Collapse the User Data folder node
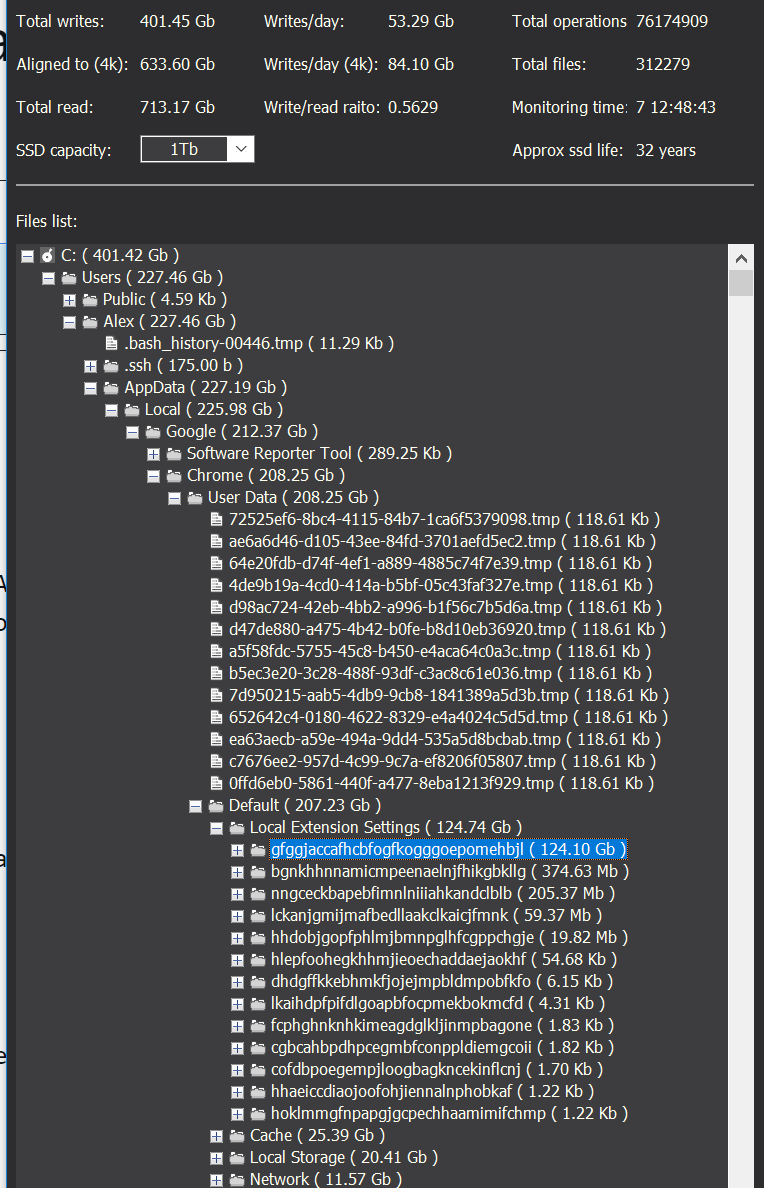 (x=174, y=498)
